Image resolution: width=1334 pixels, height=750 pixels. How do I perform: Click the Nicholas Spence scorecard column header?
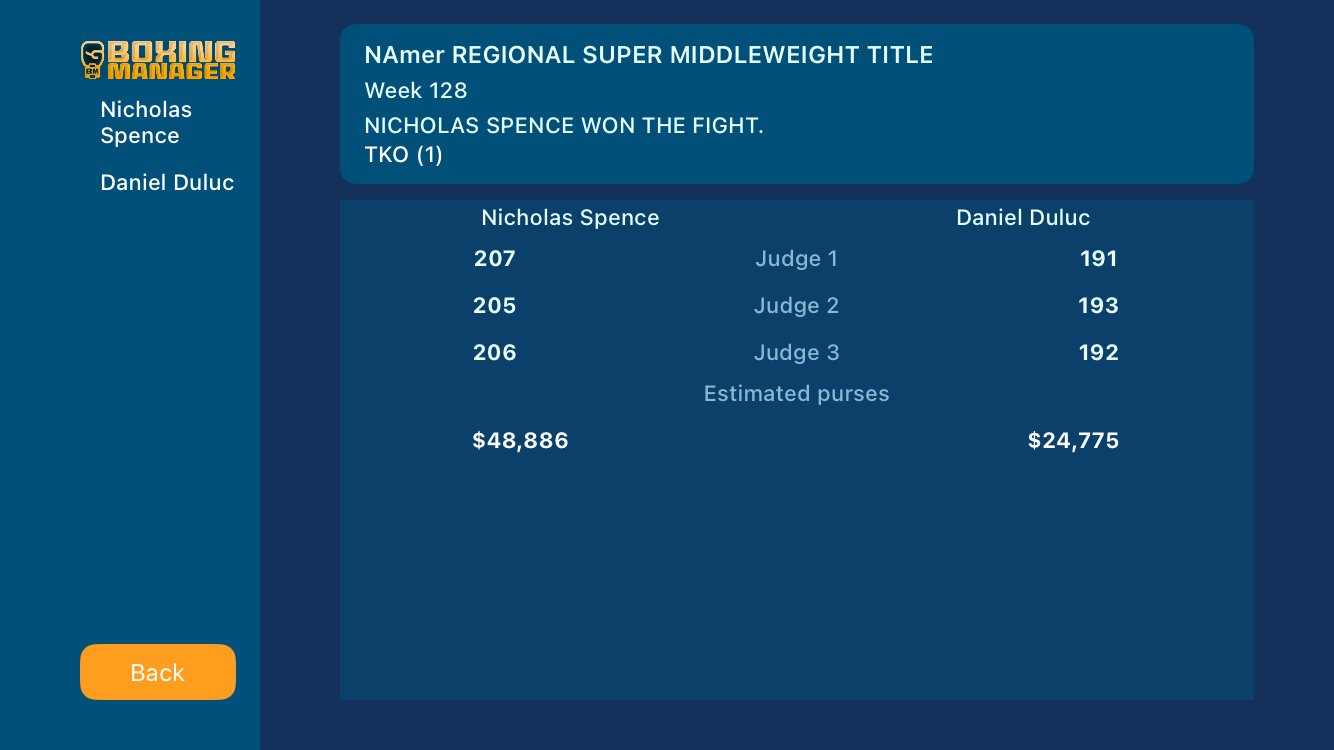click(x=570, y=218)
